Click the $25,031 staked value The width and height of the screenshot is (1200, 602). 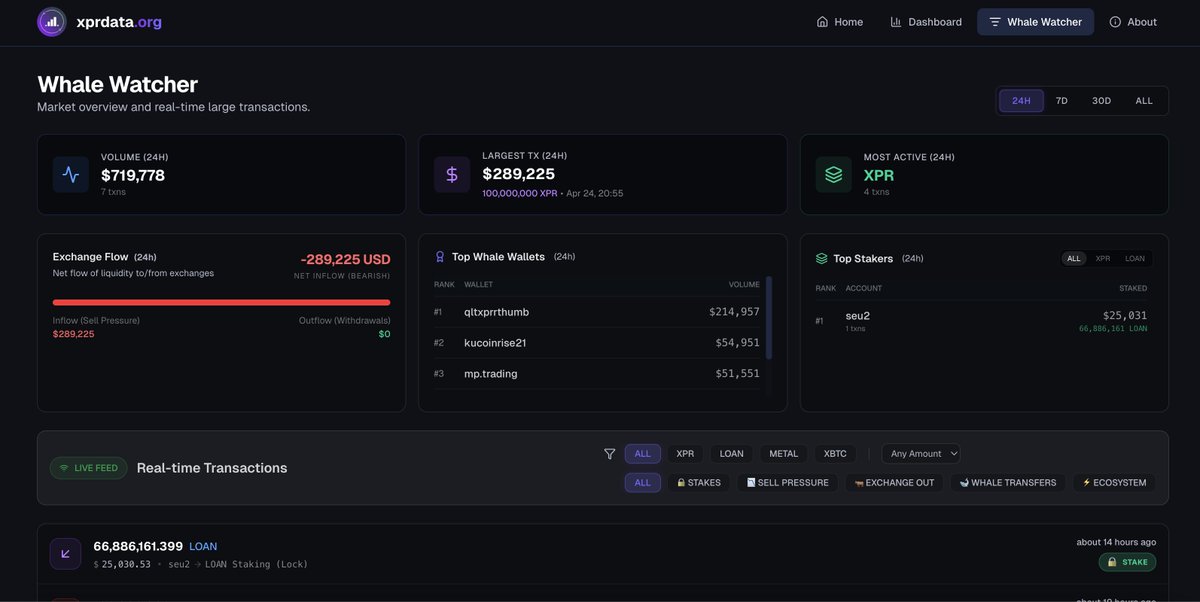pyautogui.click(x=1125, y=315)
